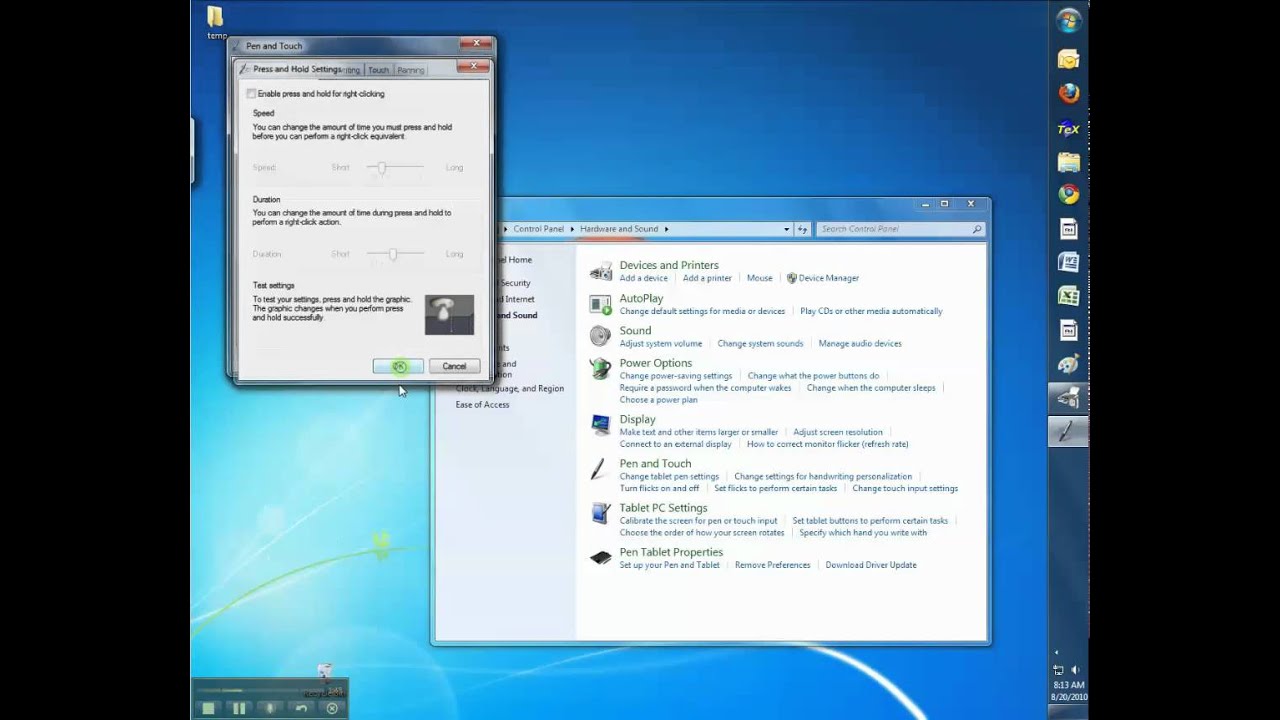Open Device Manager link
Viewport: 1280px width, 720px height.
pos(829,278)
